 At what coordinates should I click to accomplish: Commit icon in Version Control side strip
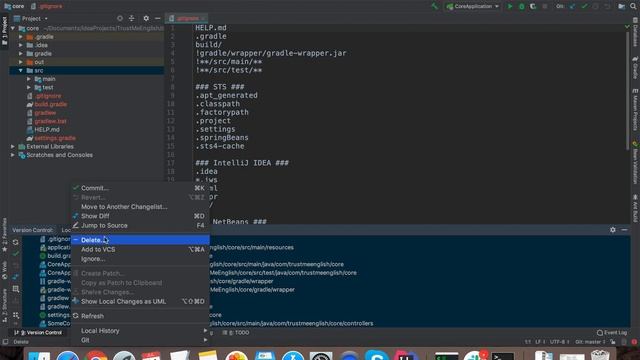[x=16, y=254]
